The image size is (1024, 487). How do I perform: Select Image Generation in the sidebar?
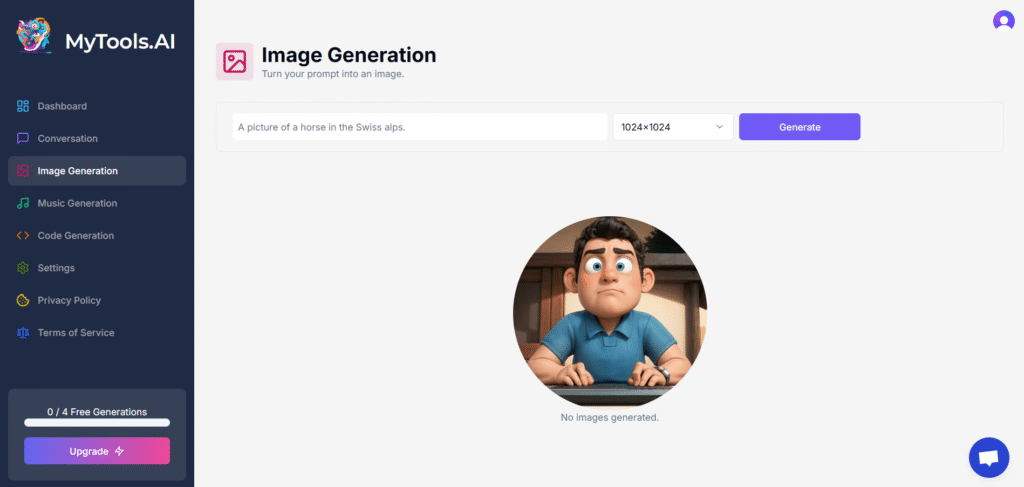point(97,171)
